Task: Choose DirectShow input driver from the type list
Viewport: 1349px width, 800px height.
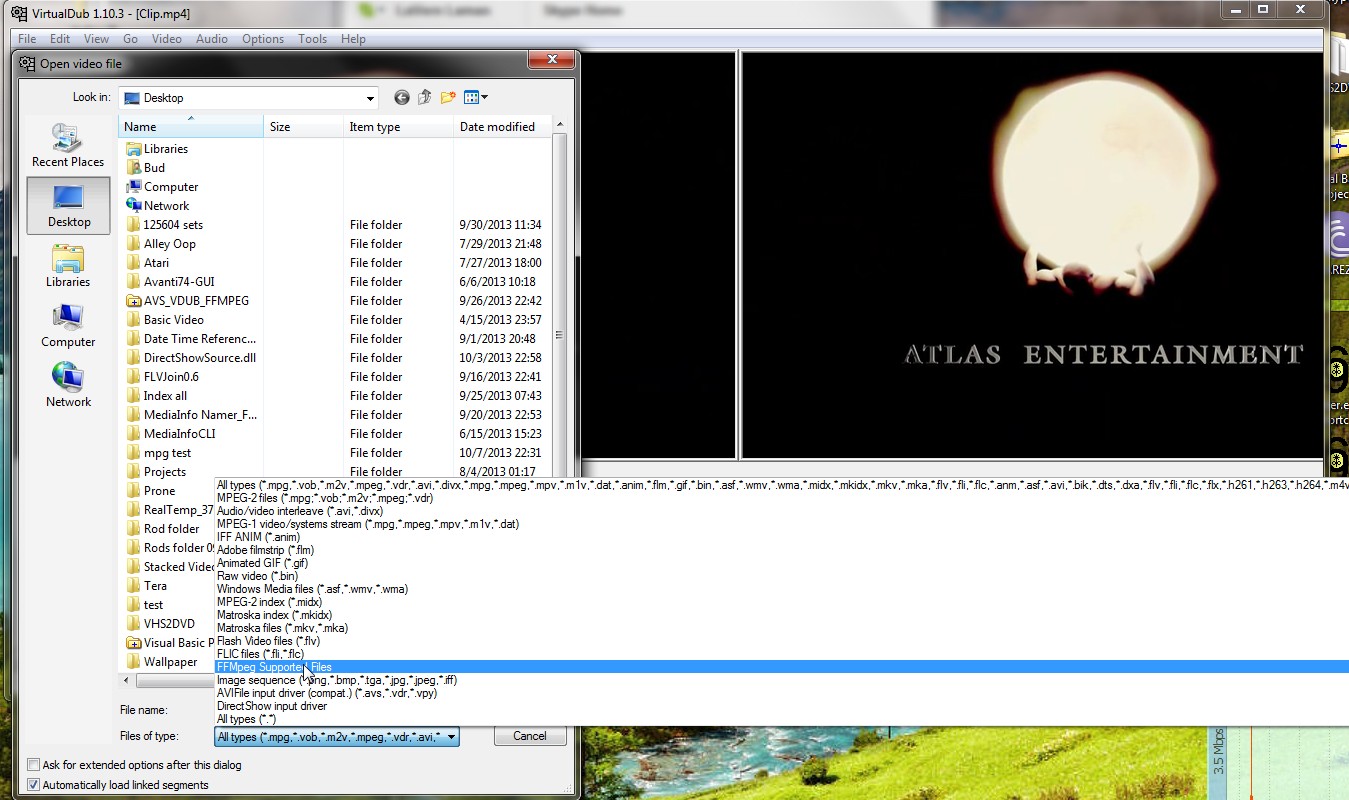Action: [272, 706]
